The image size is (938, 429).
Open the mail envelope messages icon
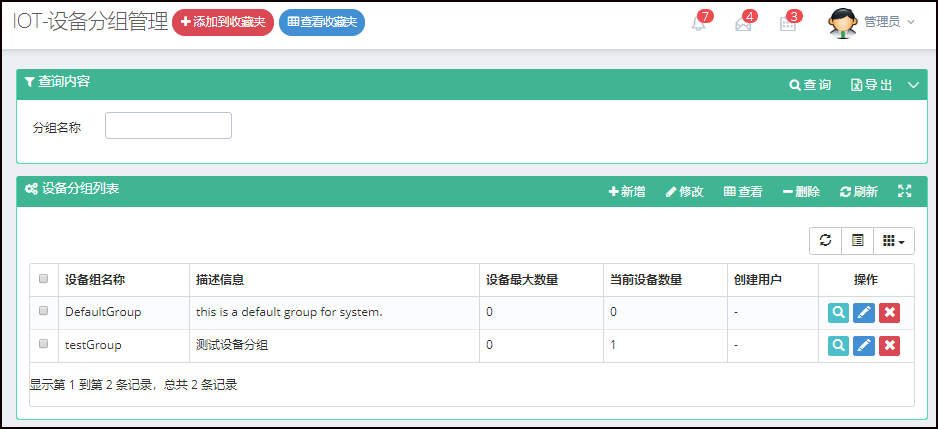click(743, 24)
